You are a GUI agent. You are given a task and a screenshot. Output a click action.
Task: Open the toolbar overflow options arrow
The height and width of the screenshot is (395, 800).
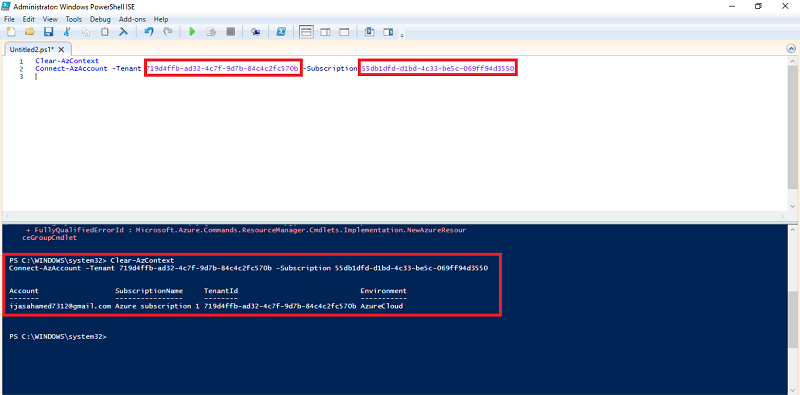402,35
